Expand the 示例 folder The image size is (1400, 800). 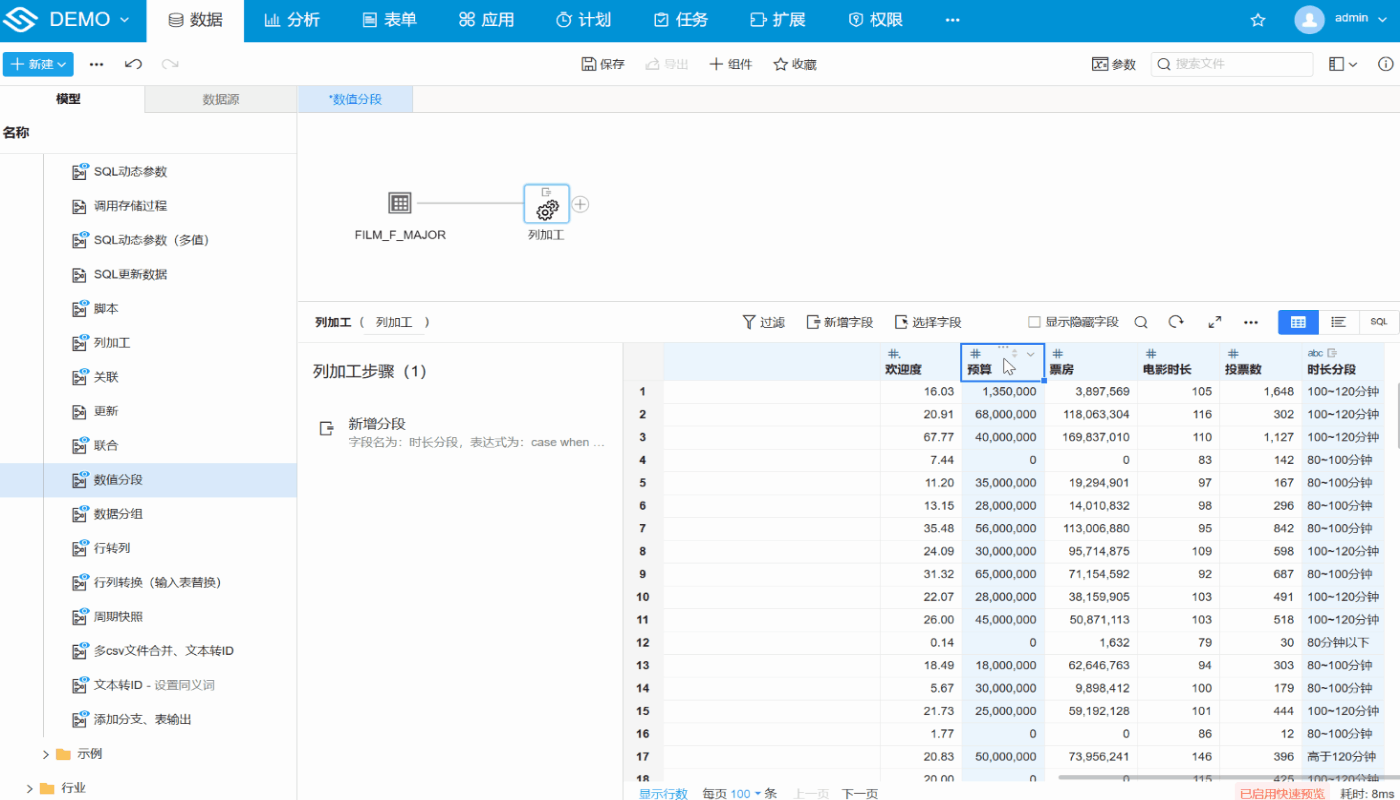click(46, 754)
